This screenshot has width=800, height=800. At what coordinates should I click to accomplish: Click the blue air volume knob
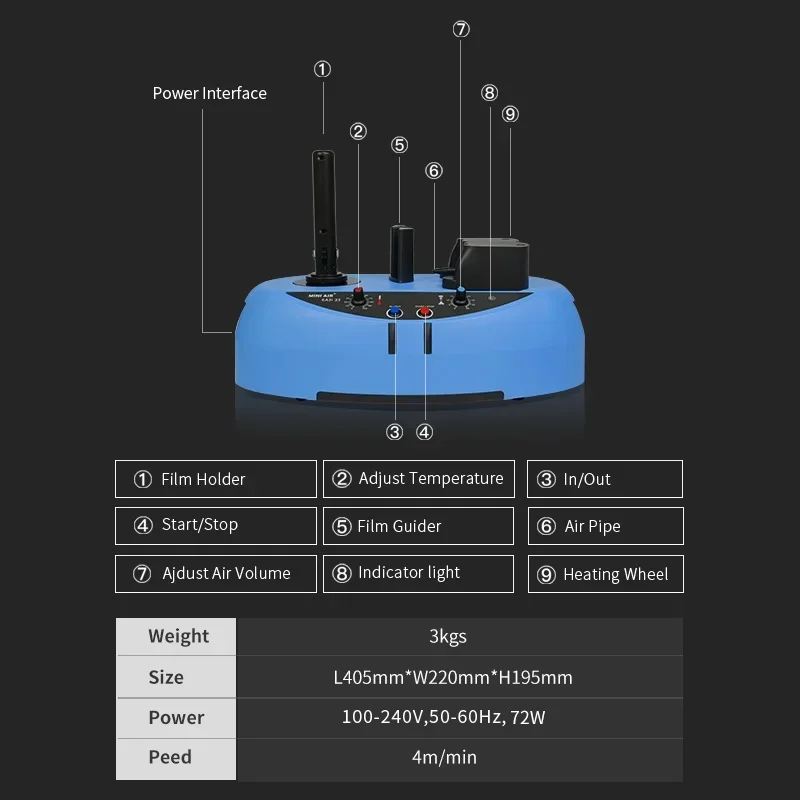click(461, 297)
